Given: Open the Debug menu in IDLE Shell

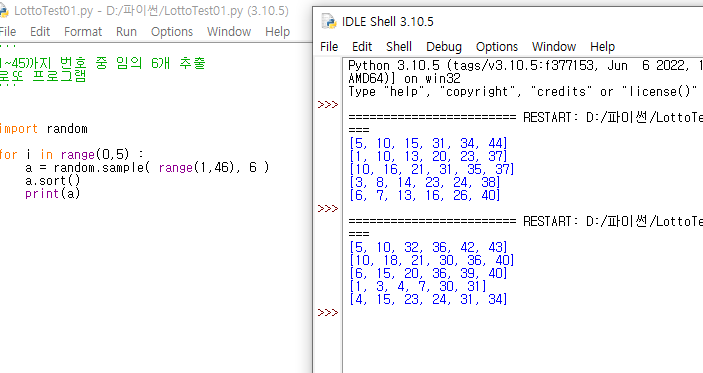Looking at the screenshot, I should point(443,47).
